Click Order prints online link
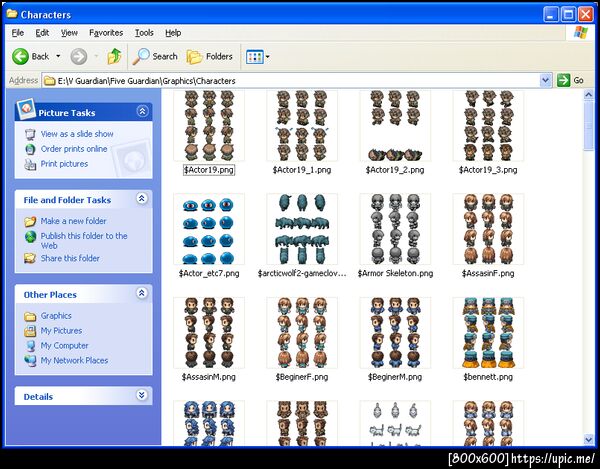The image size is (600, 469). [x=74, y=149]
